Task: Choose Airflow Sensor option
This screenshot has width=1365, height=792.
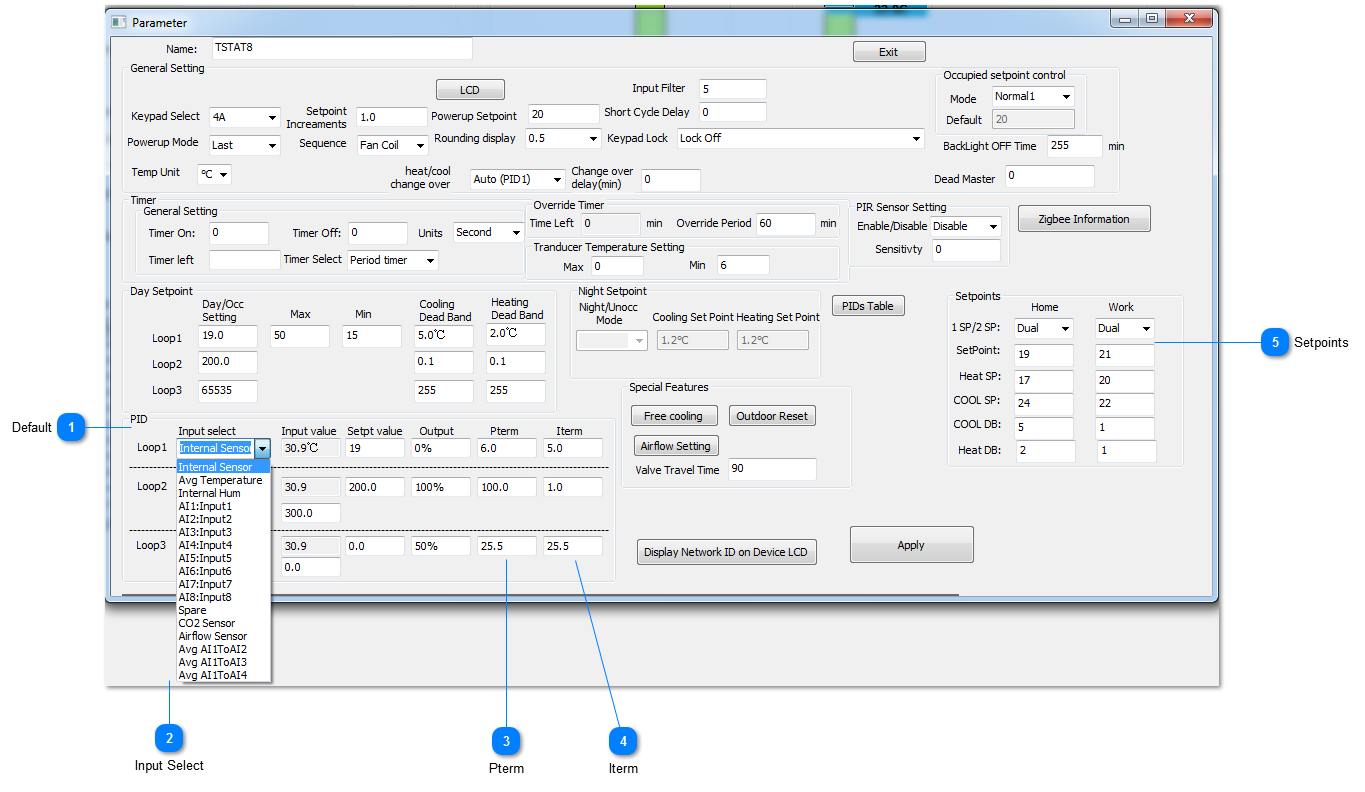Action: pos(223,636)
